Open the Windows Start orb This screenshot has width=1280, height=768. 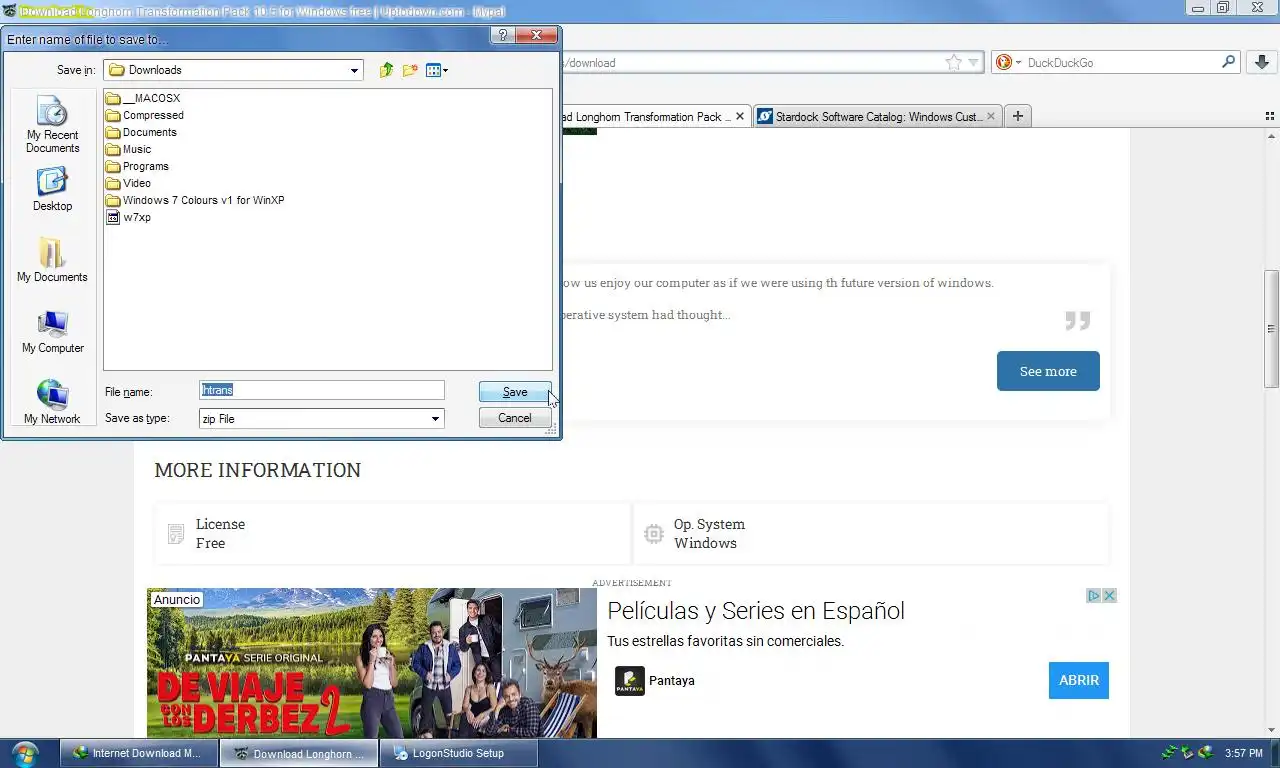[25, 753]
